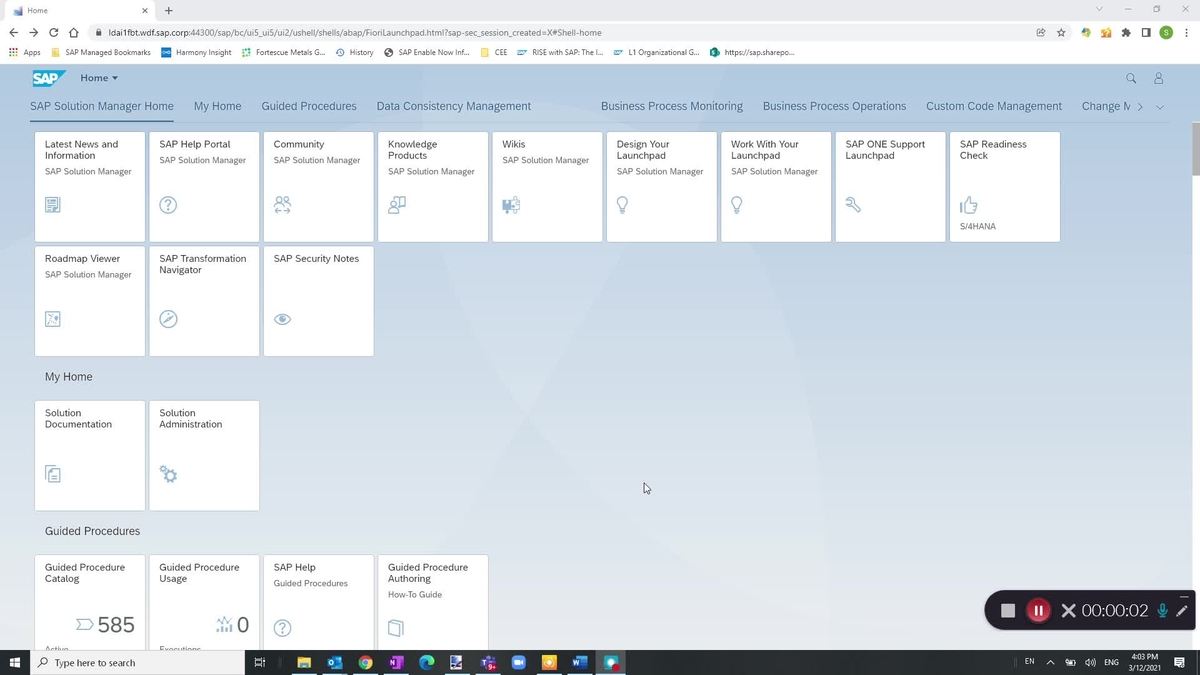Open the SAP Help Guided Procedures tile
The image size is (1200, 675).
click(x=318, y=602)
